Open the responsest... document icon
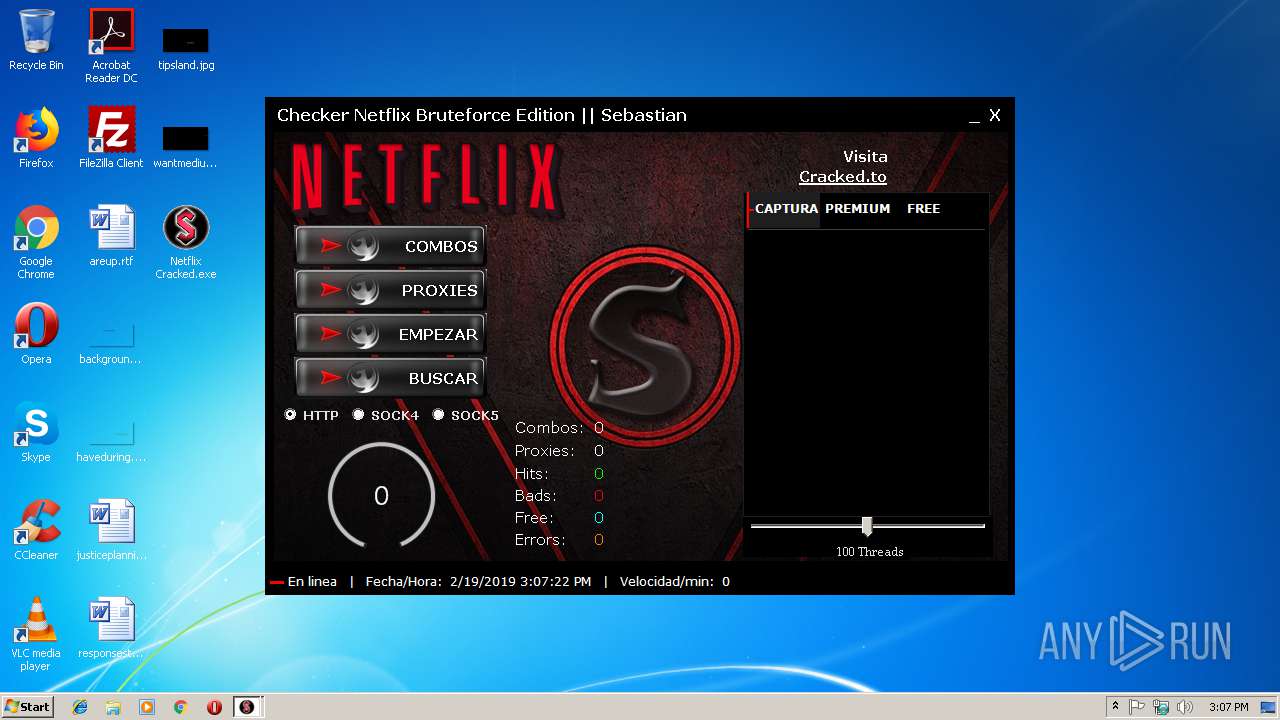The image size is (1280, 720). [111, 628]
